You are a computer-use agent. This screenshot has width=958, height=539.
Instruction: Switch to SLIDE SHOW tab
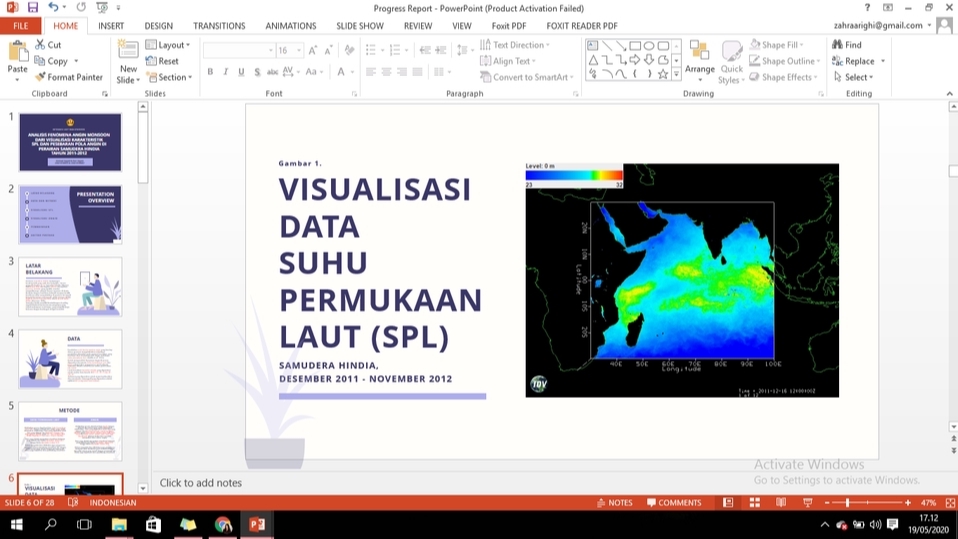360,26
